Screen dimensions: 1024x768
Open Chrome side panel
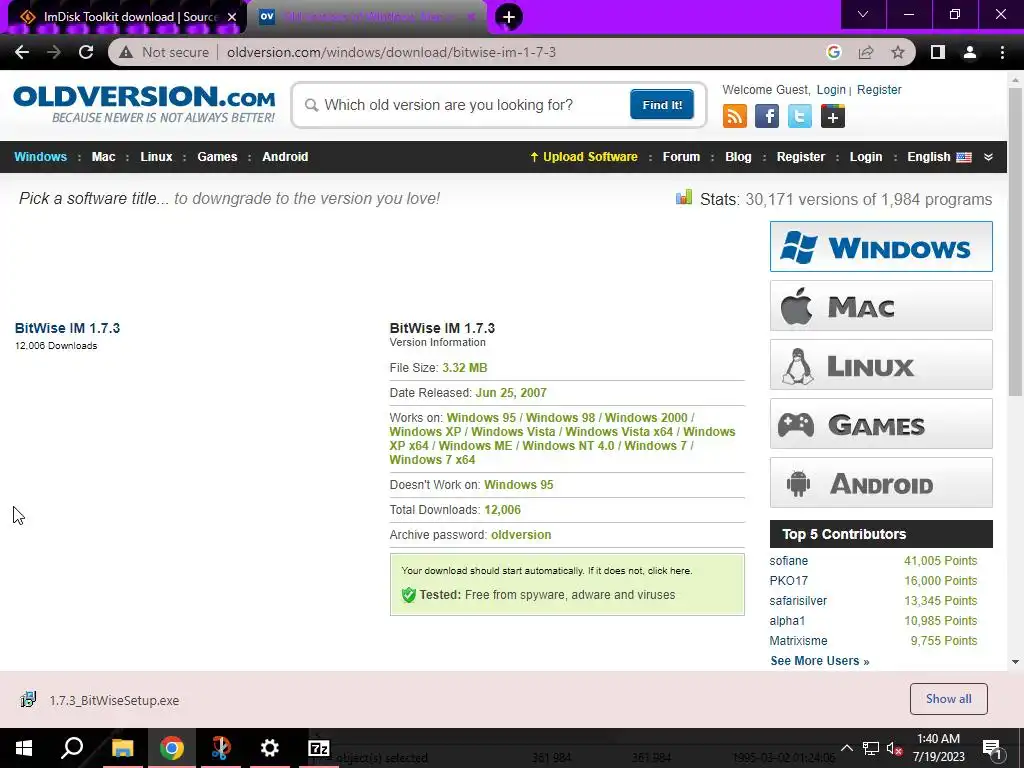click(x=938, y=52)
